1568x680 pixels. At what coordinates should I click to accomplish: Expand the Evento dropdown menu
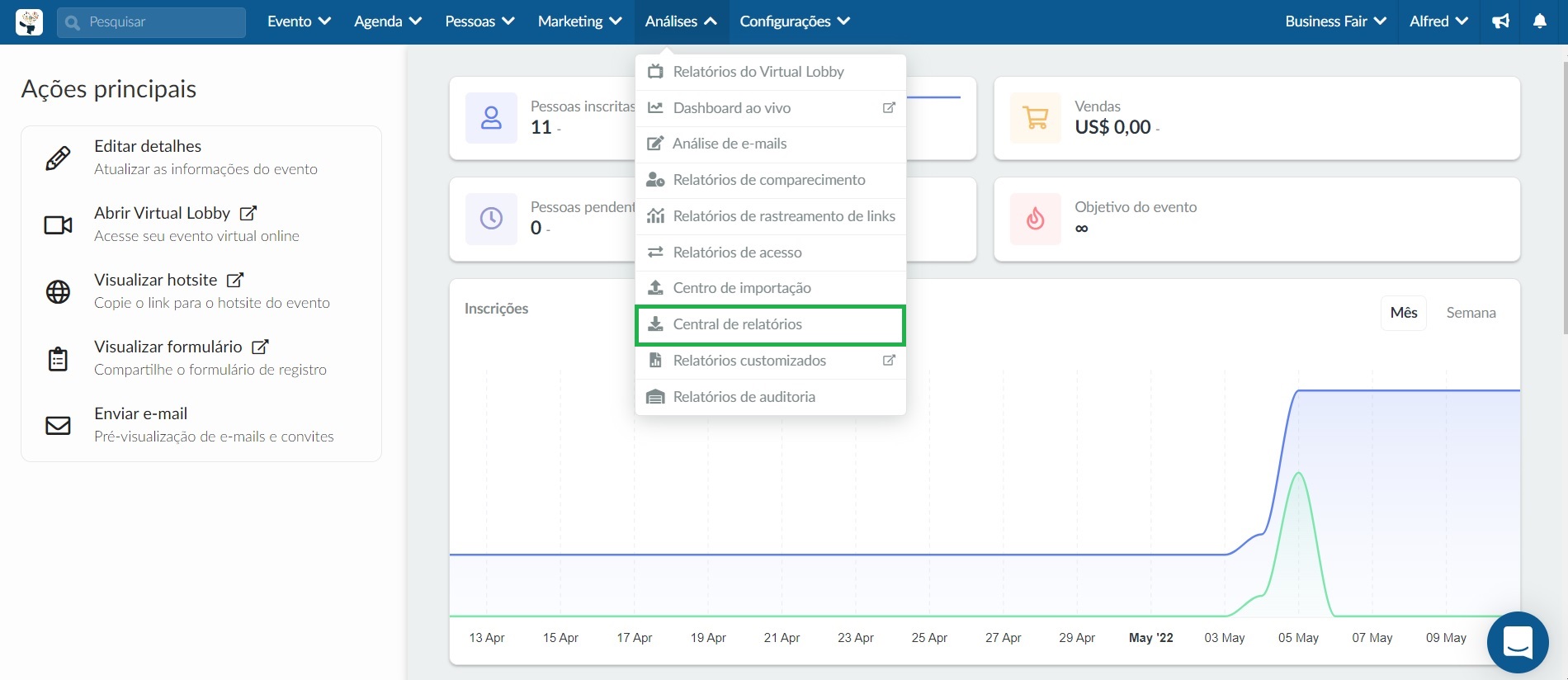click(x=299, y=21)
